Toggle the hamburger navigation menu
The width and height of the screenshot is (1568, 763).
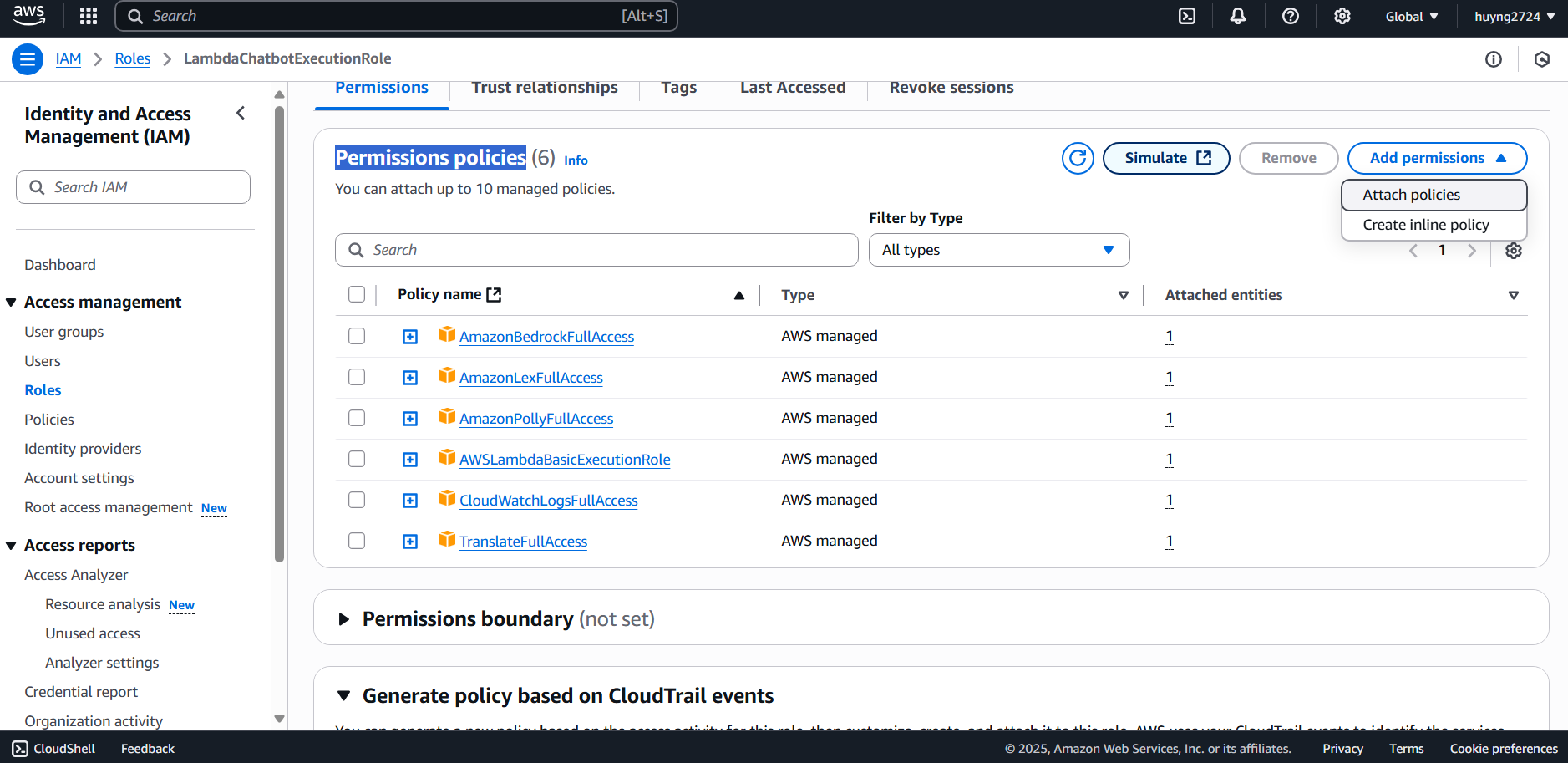point(28,58)
